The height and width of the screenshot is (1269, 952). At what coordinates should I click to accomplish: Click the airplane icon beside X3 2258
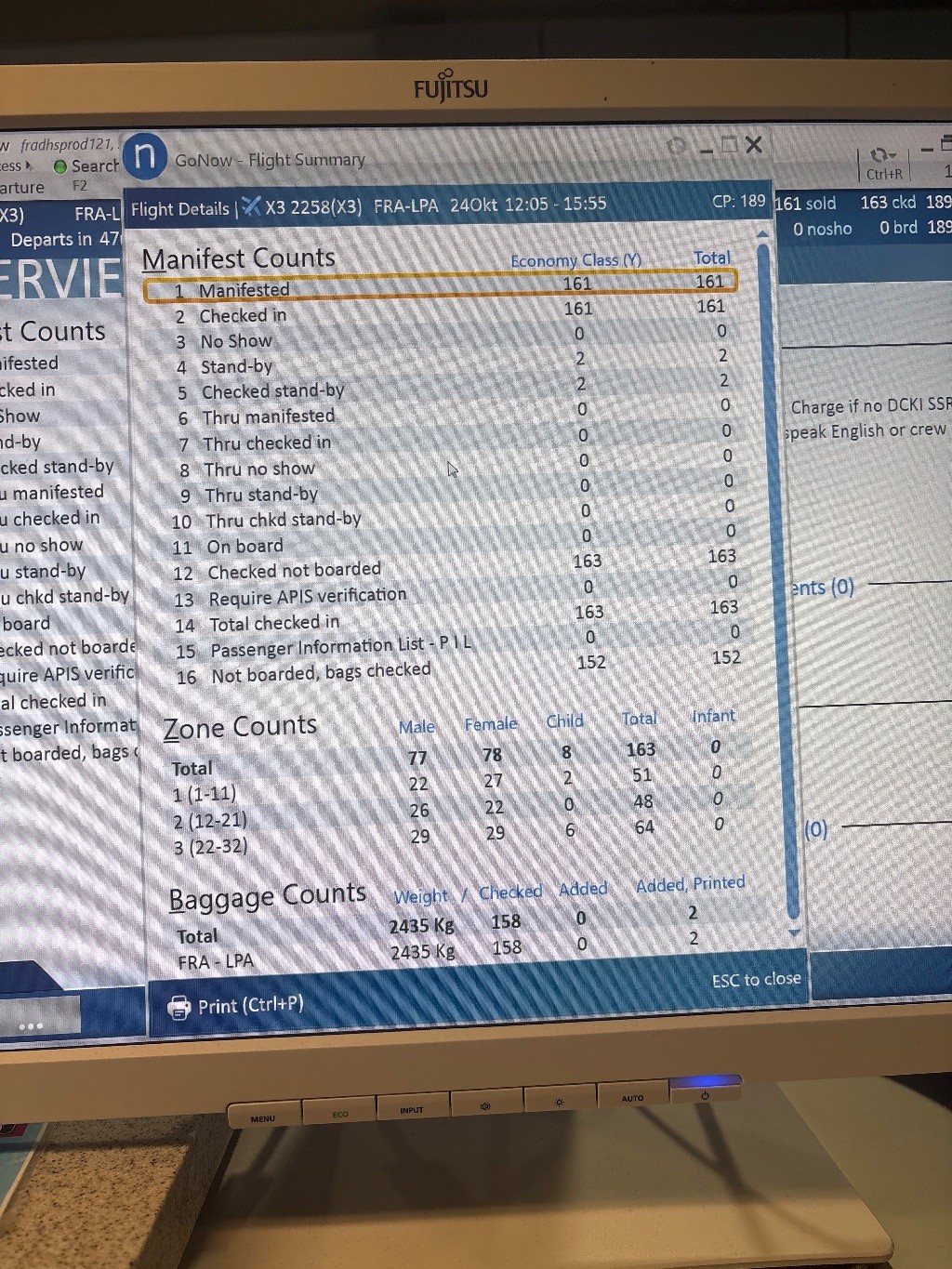pyautogui.click(x=251, y=206)
